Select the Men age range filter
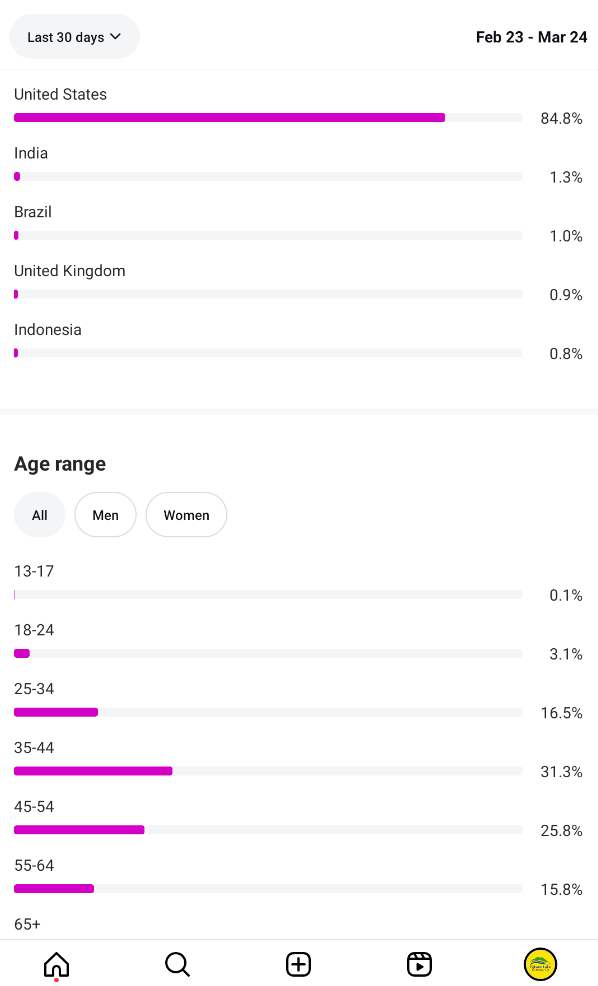 [105, 515]
